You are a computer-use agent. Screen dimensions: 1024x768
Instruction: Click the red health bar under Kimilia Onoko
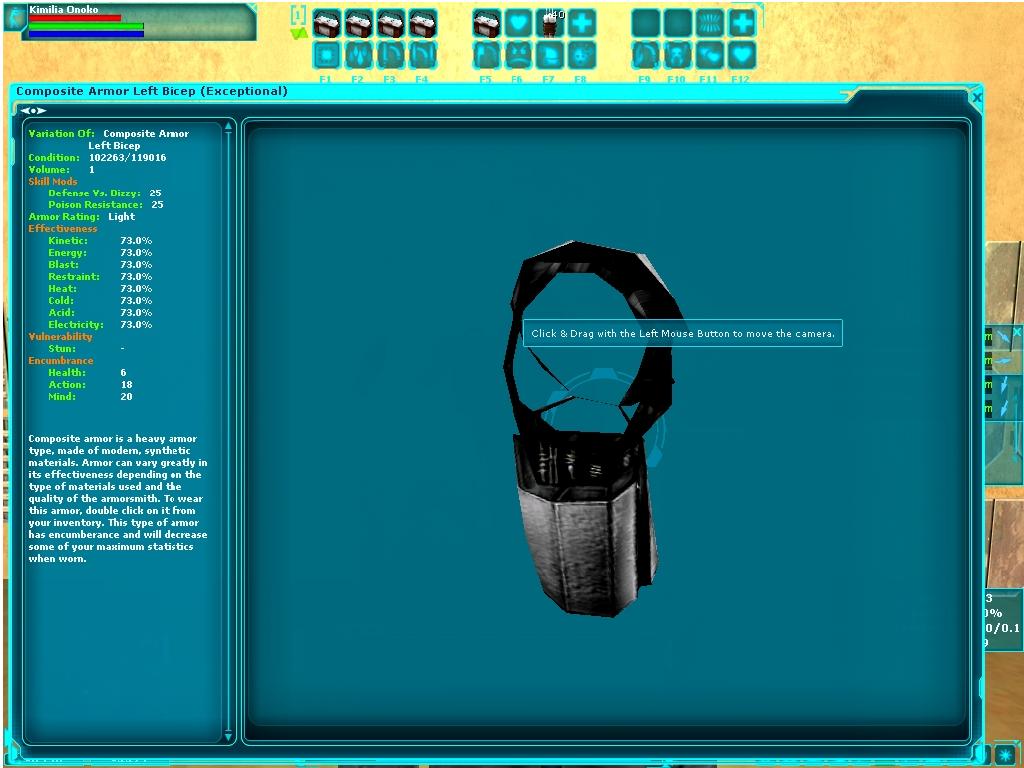tap(75, 18)
